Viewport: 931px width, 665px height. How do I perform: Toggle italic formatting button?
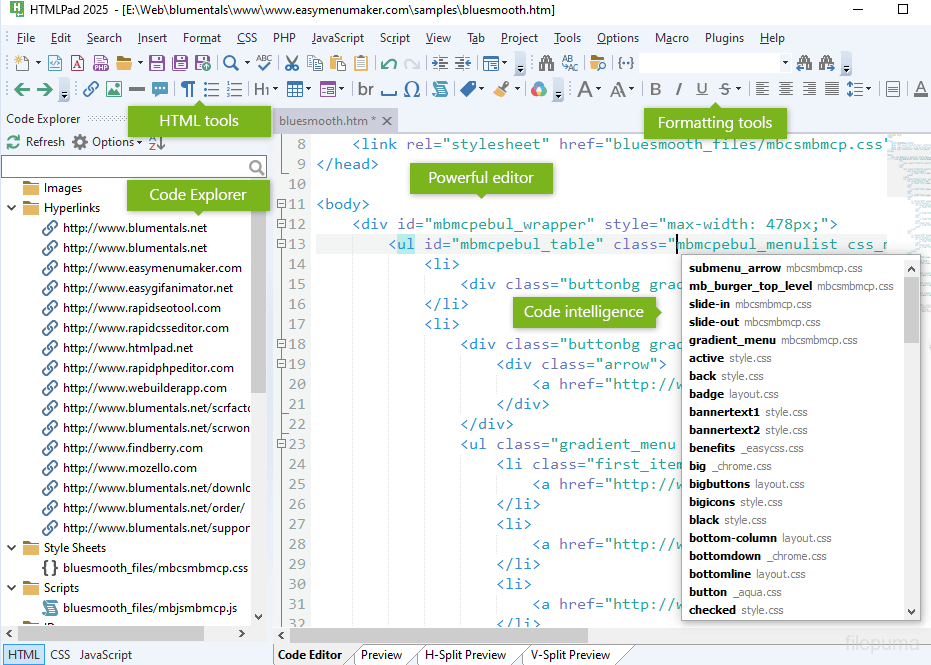coord(679,89)
